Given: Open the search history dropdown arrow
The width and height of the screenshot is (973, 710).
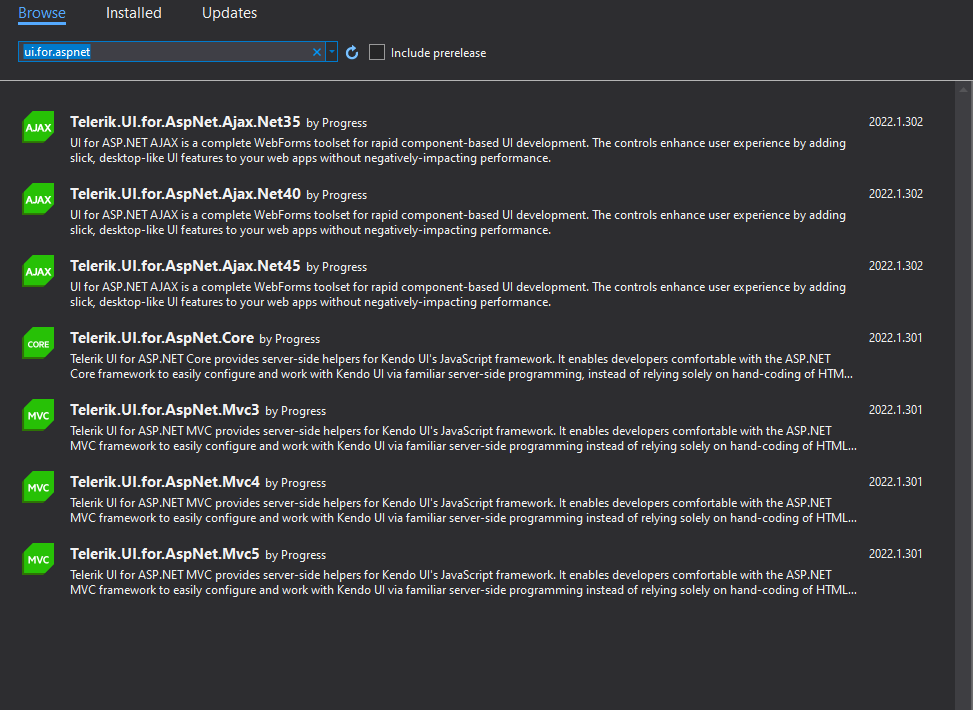Looking at the screenshot, I should tap(331, 52).
